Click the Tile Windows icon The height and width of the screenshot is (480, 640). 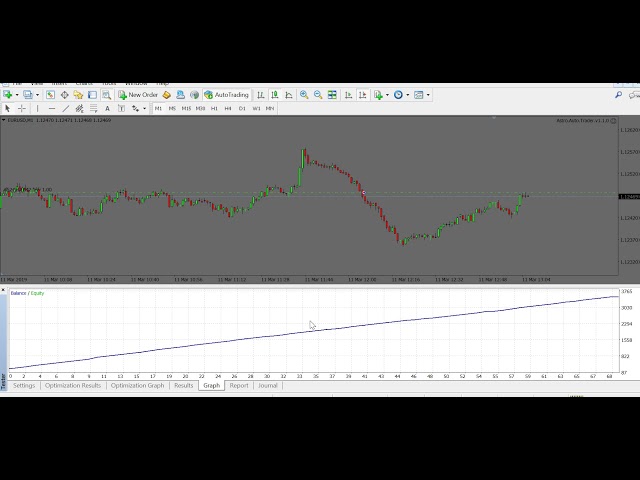click(x=332, y=95)
